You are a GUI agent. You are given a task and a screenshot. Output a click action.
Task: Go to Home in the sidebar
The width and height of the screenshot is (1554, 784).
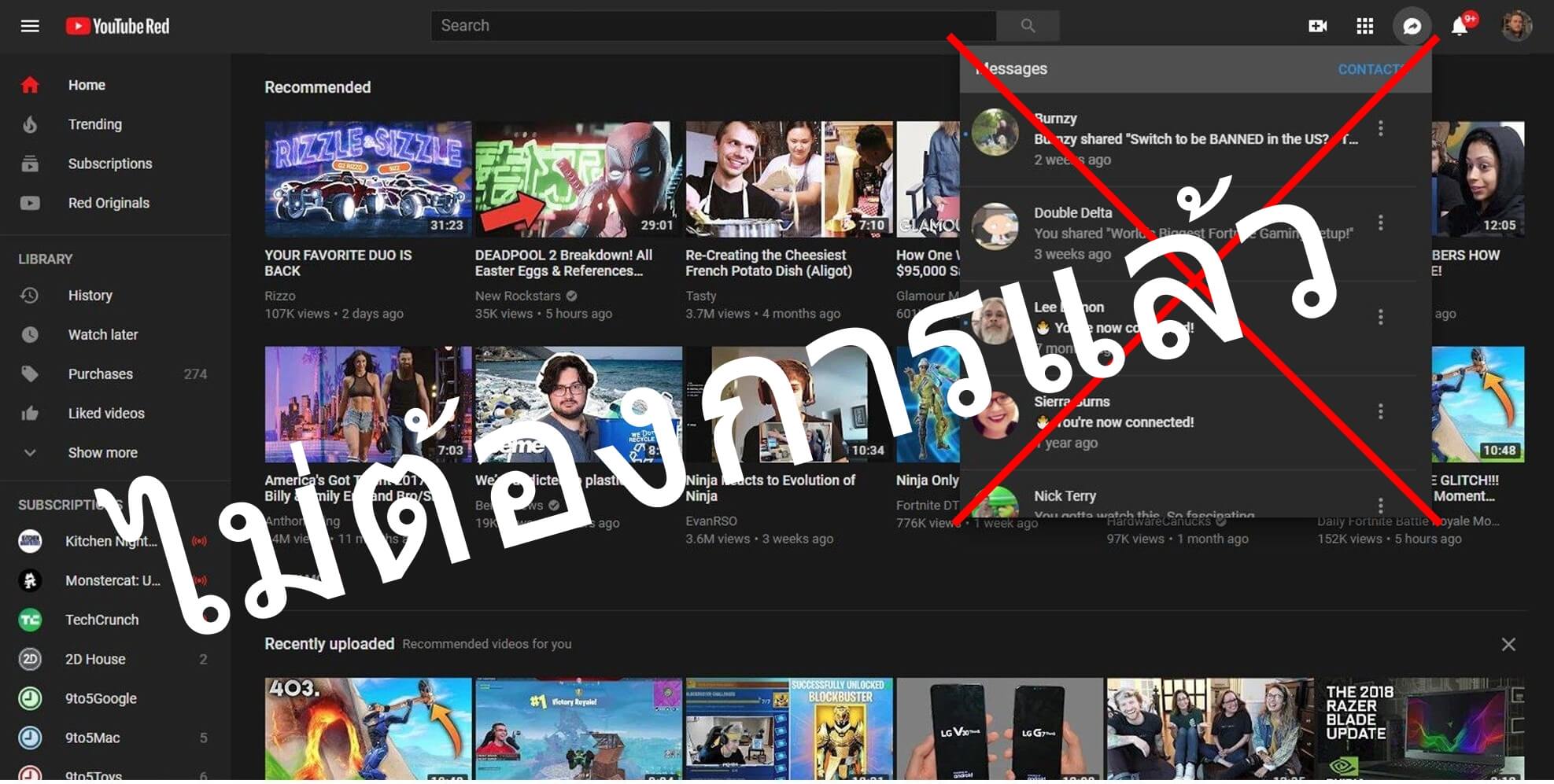click(x=115, y=85)
